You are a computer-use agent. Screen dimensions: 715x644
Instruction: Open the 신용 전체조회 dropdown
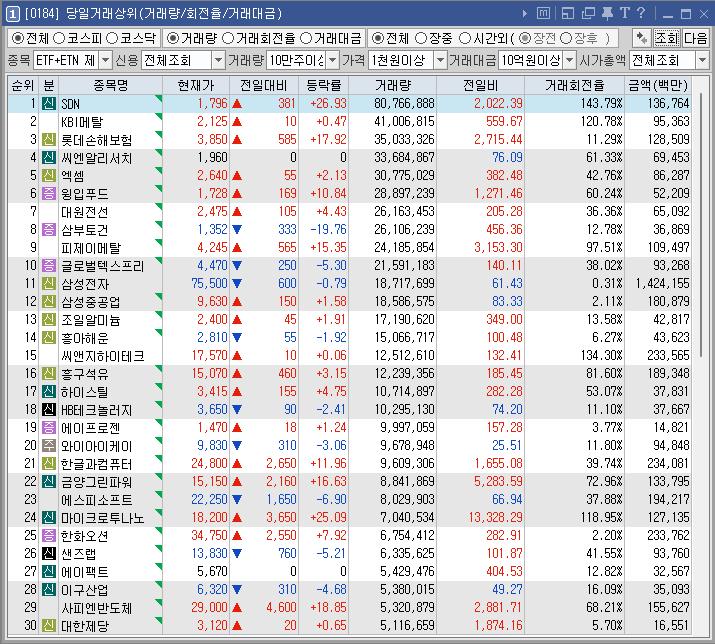pyautogui.click(x=218, y=60)
